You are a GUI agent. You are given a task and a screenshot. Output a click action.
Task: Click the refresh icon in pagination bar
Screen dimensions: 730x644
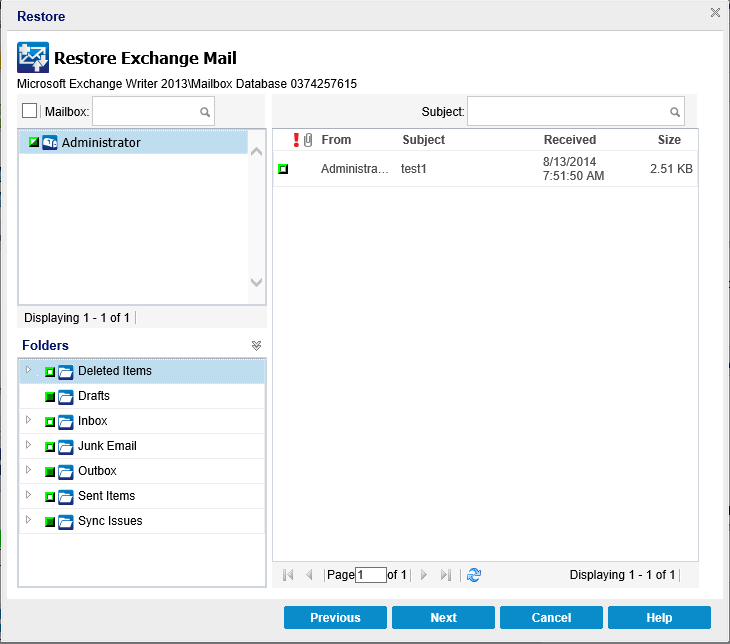point(474,575)
